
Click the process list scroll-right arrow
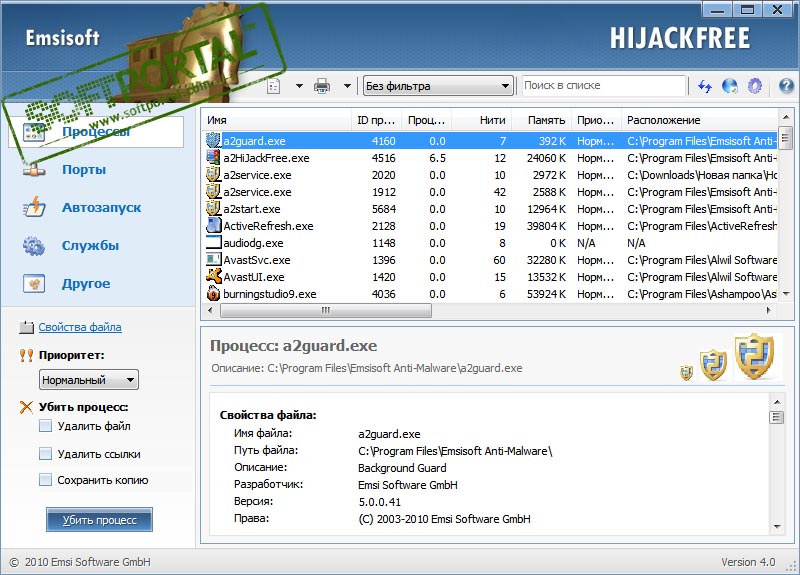pyautogui.click(x=769, y=310)
